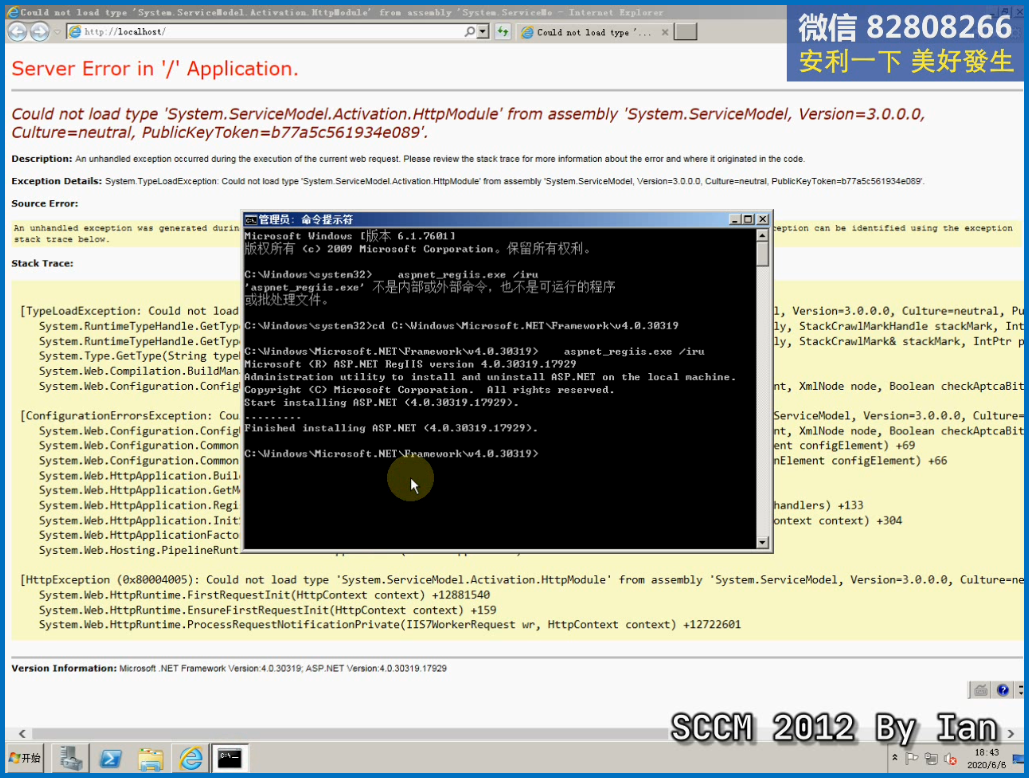
Task: Click the 'aspnet_regiis.exe /iru' command in the Framework folder
Action: click(x=634, y=352)
